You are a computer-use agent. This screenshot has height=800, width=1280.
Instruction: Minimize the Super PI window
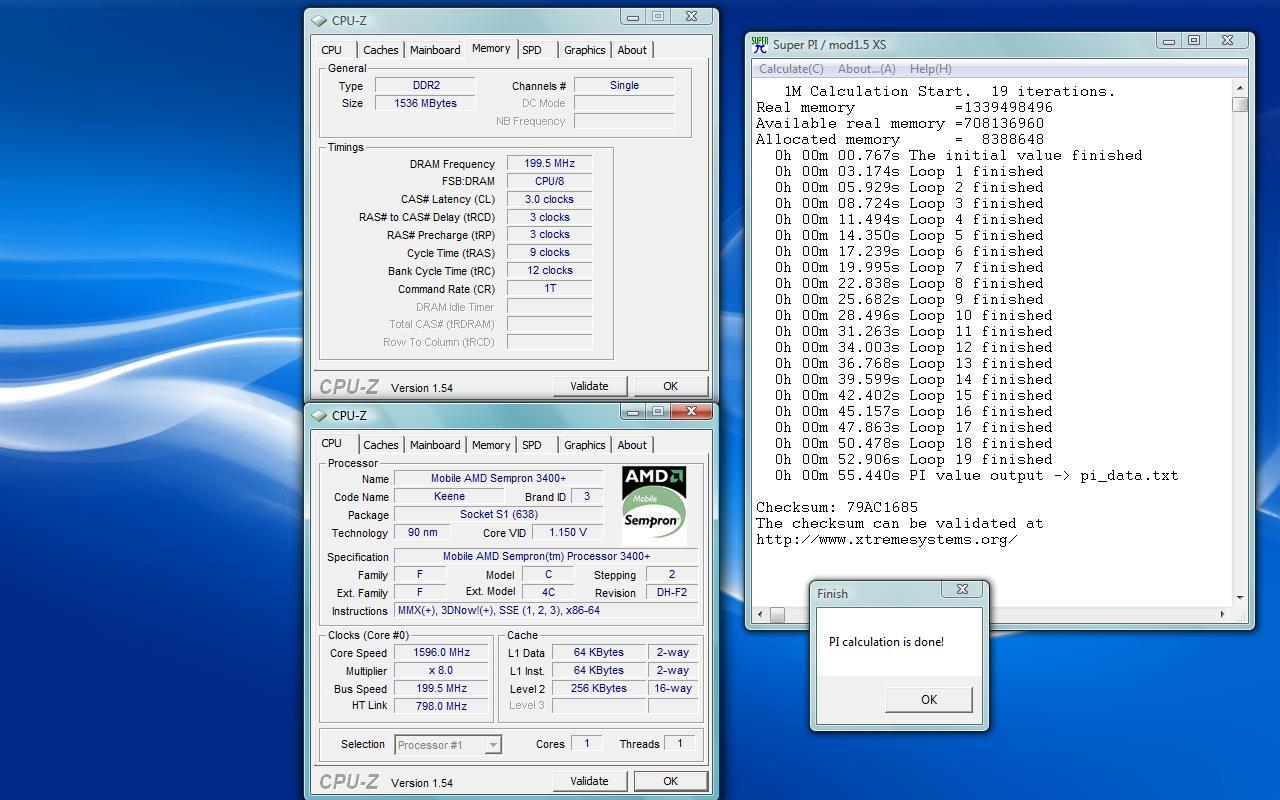pyautogui.click(x=1168, y=40)
